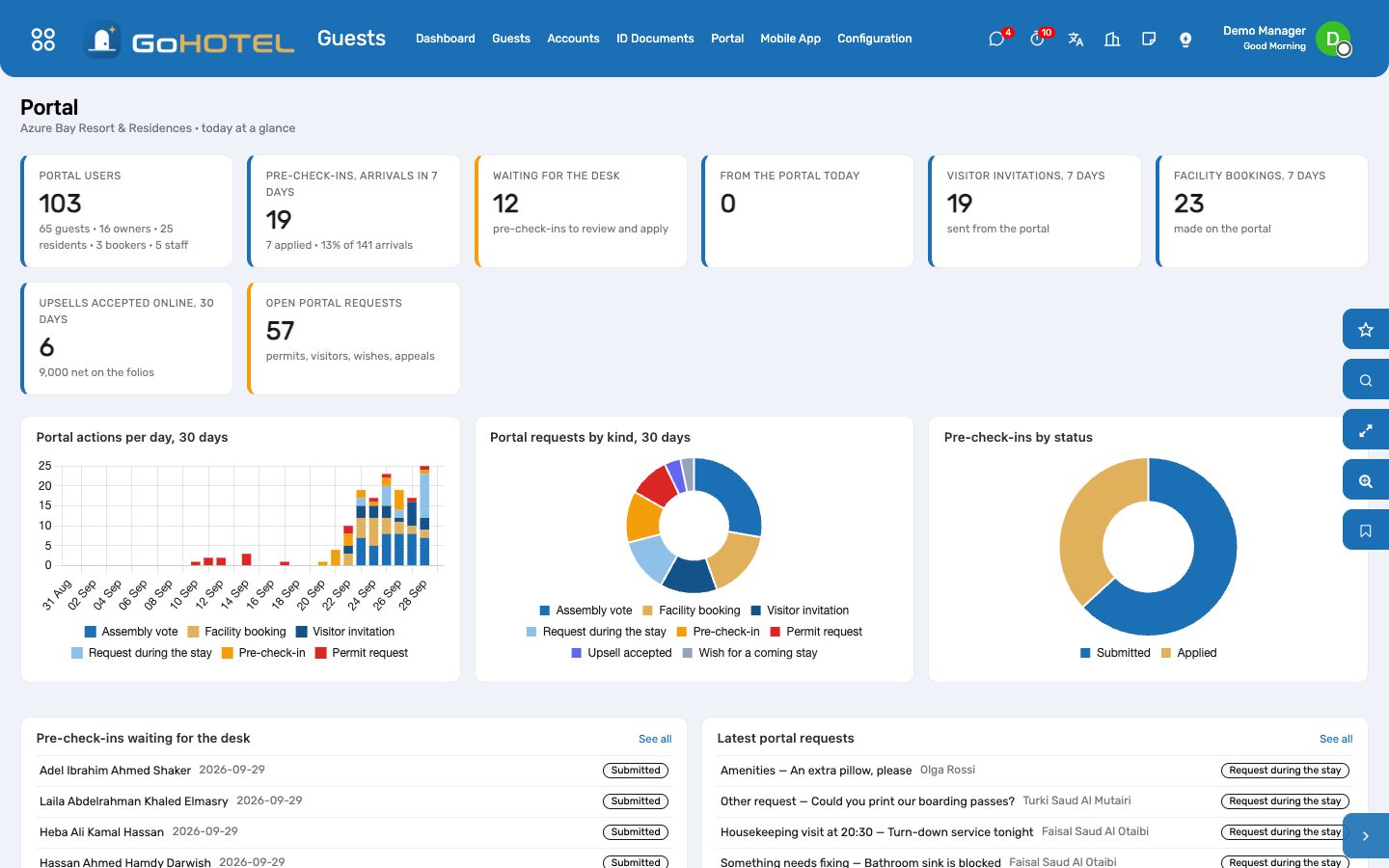Open the Open Portal Requests 57 card
The width and height of the screenshot is (1389, 868).
pos(354,339)
